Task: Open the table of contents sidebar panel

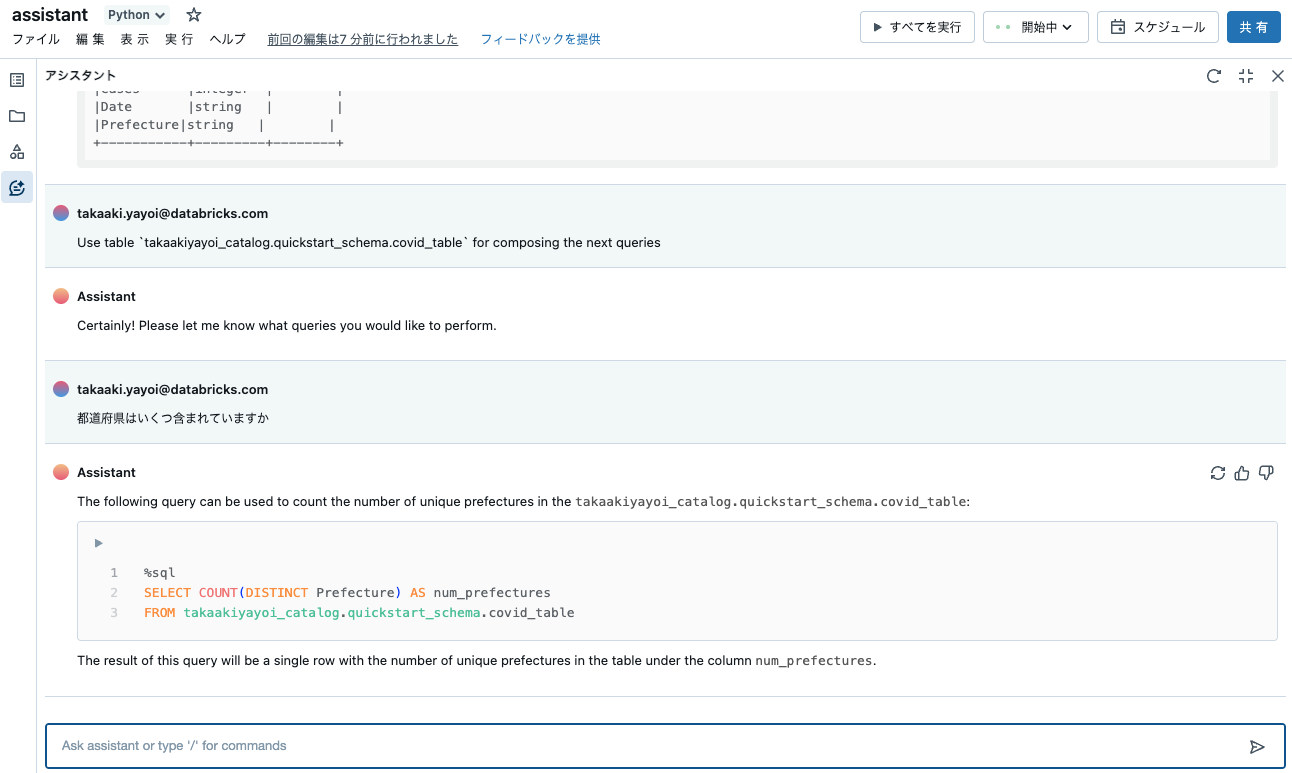Action: [x=16, y=79]
